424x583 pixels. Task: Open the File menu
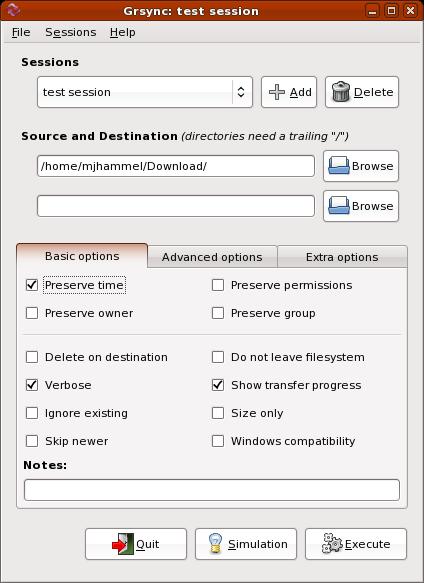pyautogui.click(x=21, y=33)
